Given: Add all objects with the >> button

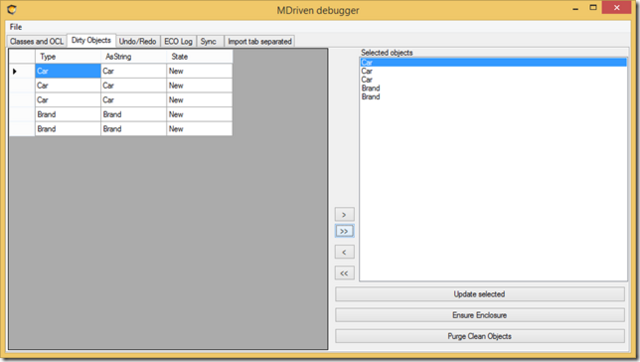Looking at the screenshot, I should point(344,231).
